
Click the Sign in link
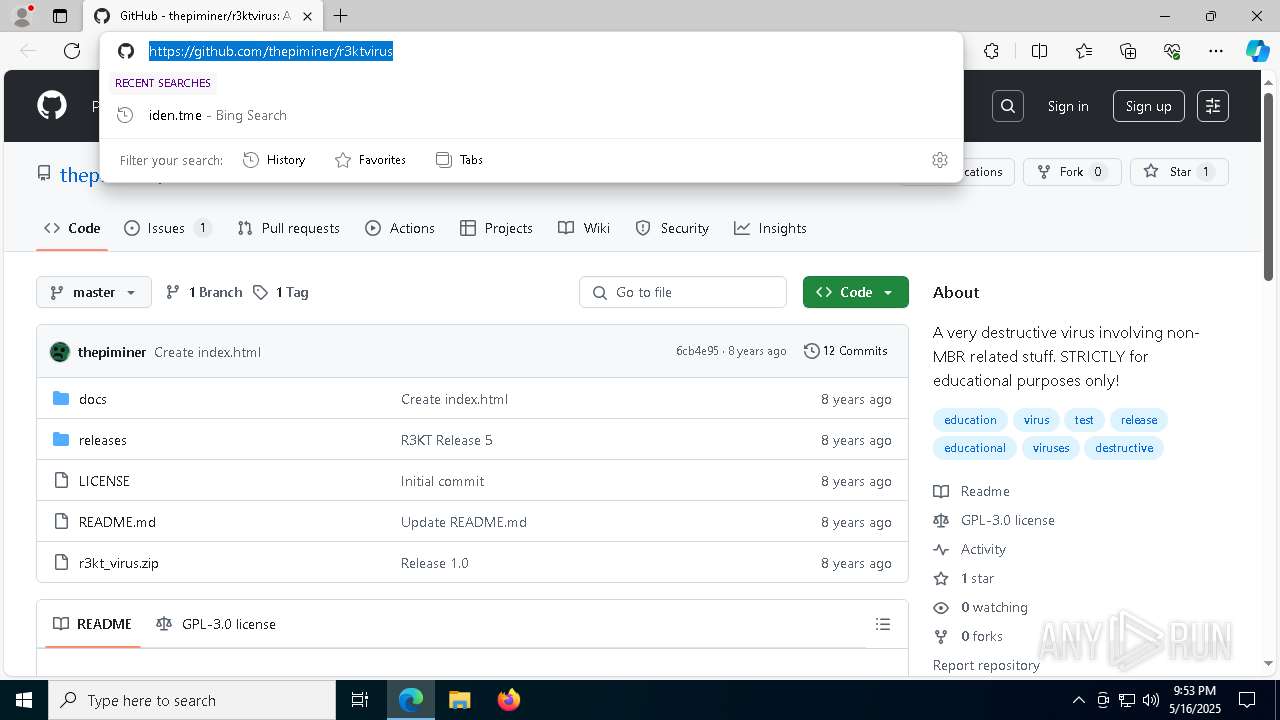(x=1068, y=106)
